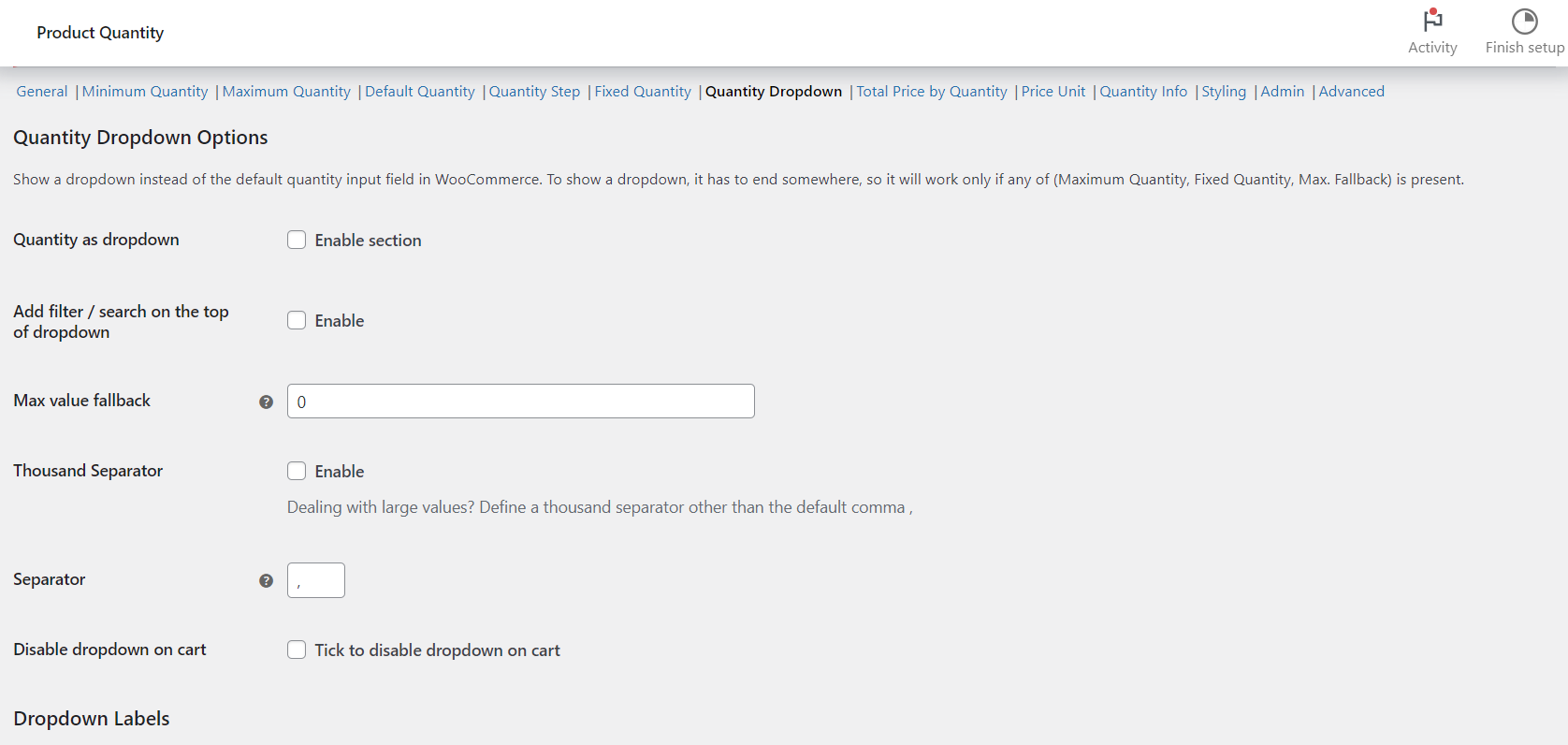Switch to the Advanced tab
Image resolution: width=1568 pixels, height=745 pixels.
tap(1351, 91)
